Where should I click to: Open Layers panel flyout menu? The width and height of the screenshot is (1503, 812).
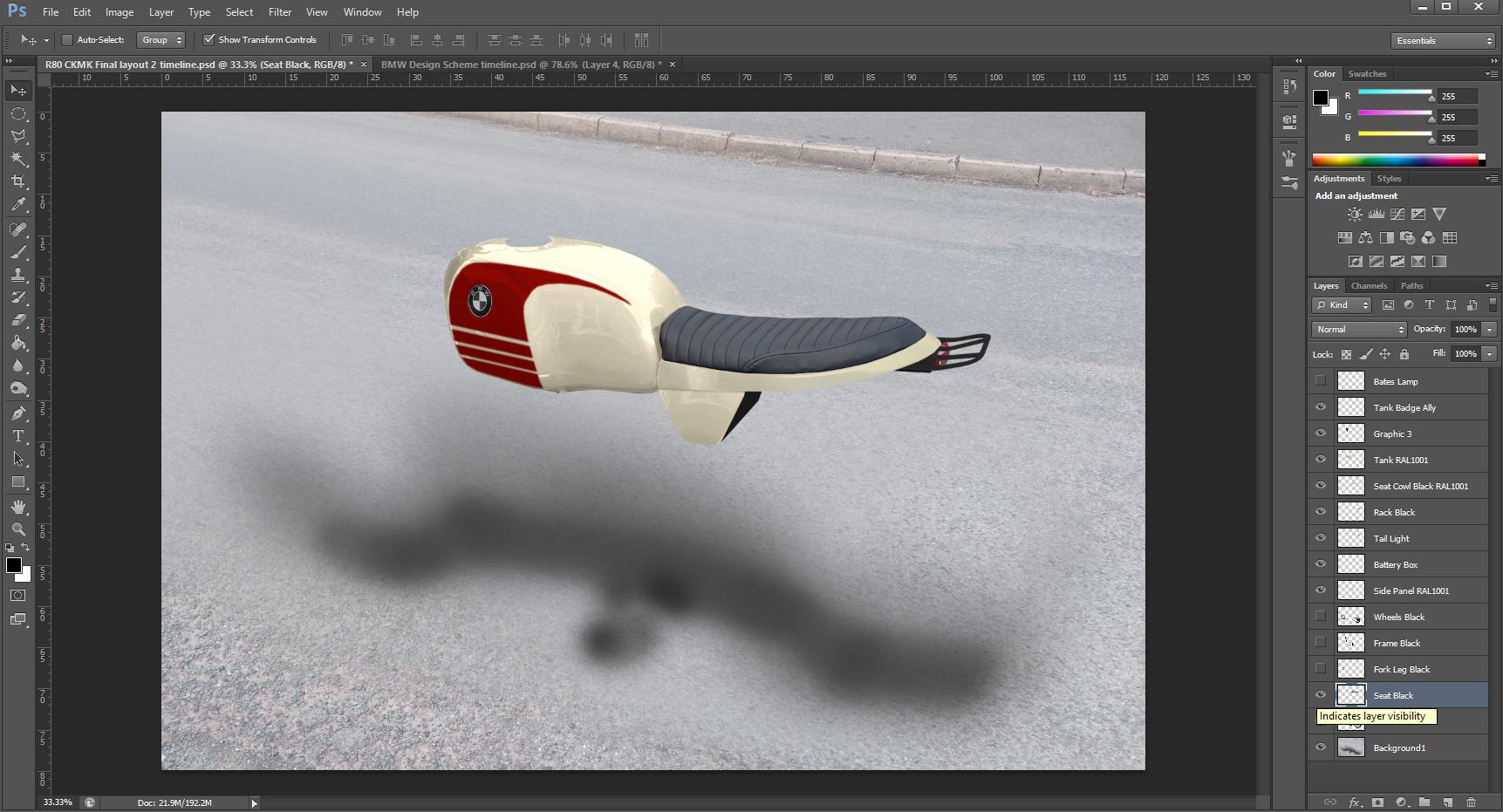pyautogui.click(x=1491, y=286)
